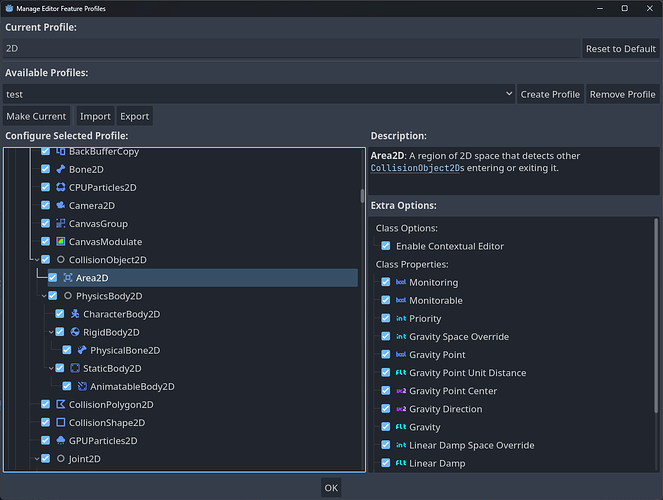
Task: Click the PhysicalBone2D node icon
Action: [82, 350]
